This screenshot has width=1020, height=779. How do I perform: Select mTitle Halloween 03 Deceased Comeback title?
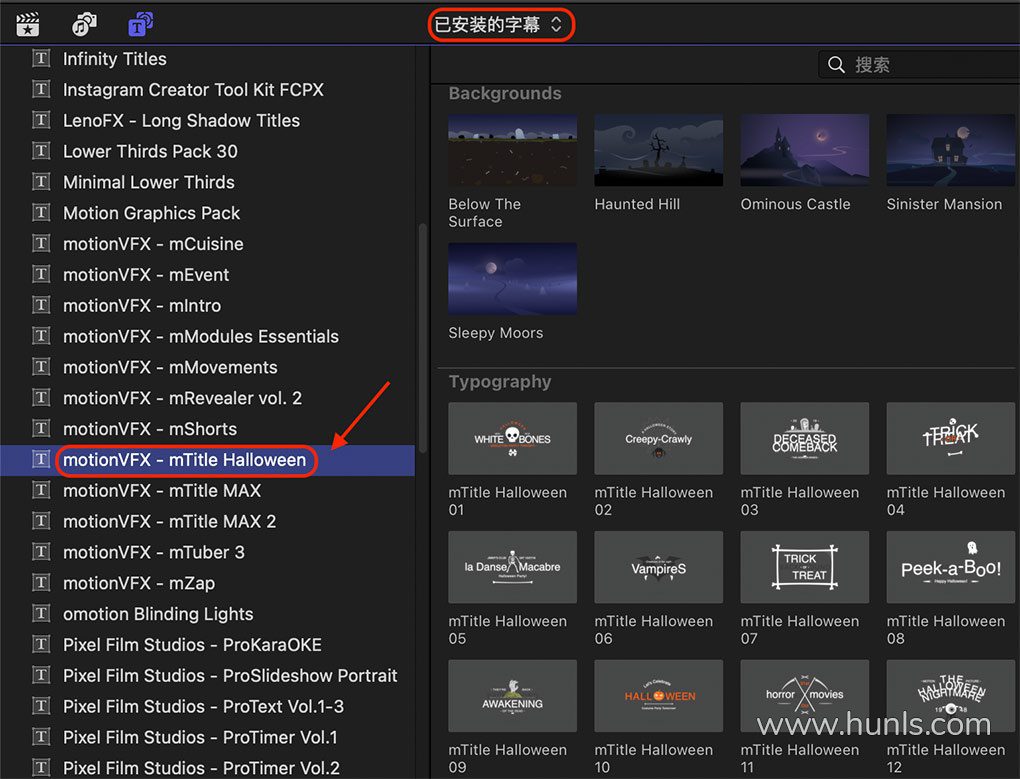coord(805,438)
